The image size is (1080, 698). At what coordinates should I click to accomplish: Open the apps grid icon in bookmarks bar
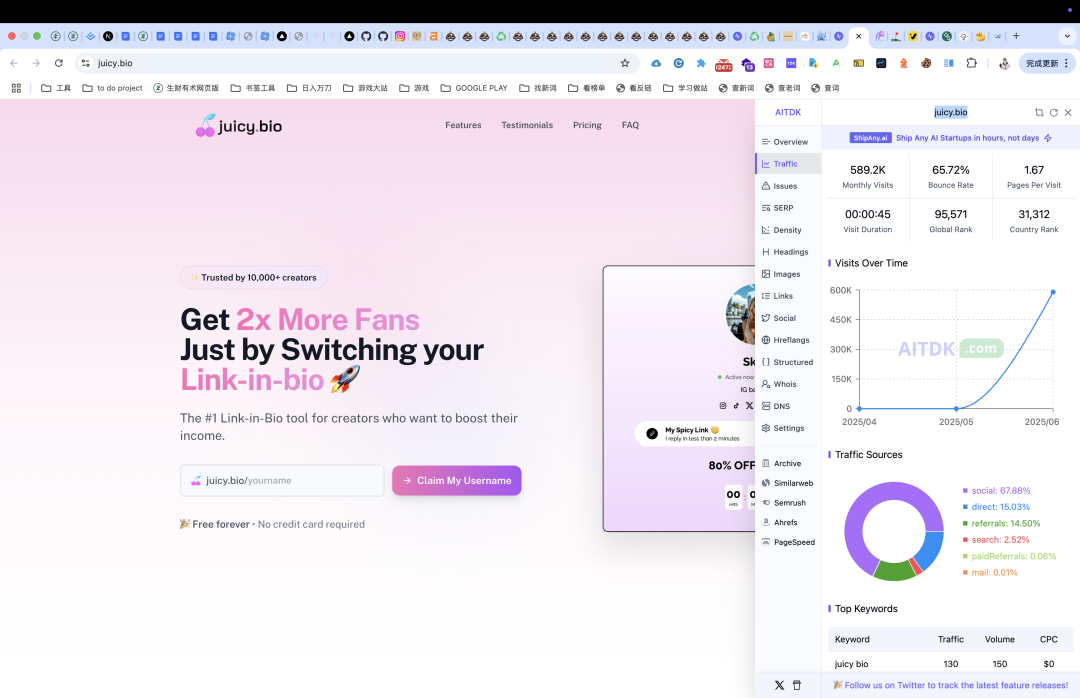[17, 88]
